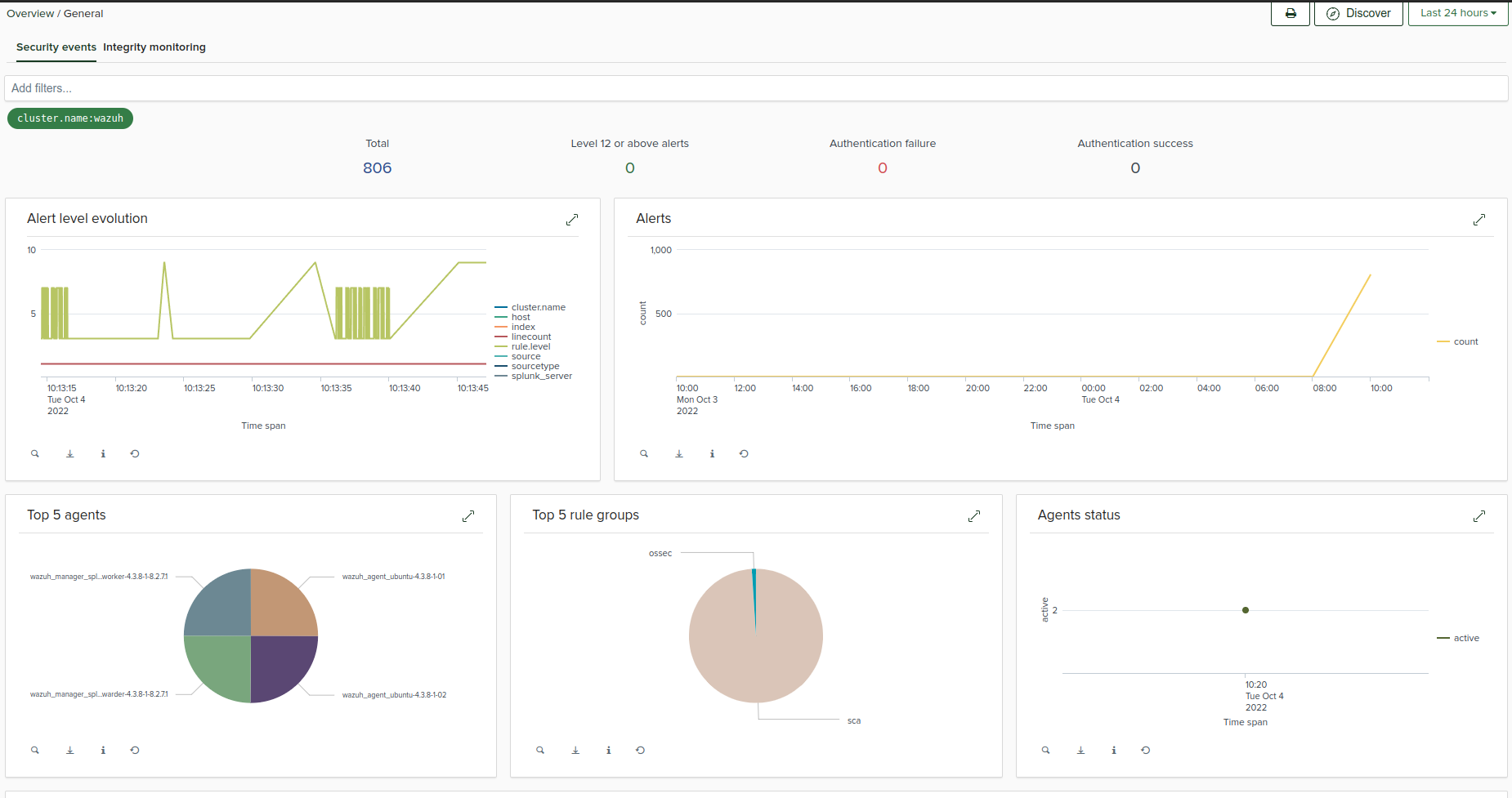
Task: Refresh the Top 5 rule groups chart
Action: [x=640, y=750]
